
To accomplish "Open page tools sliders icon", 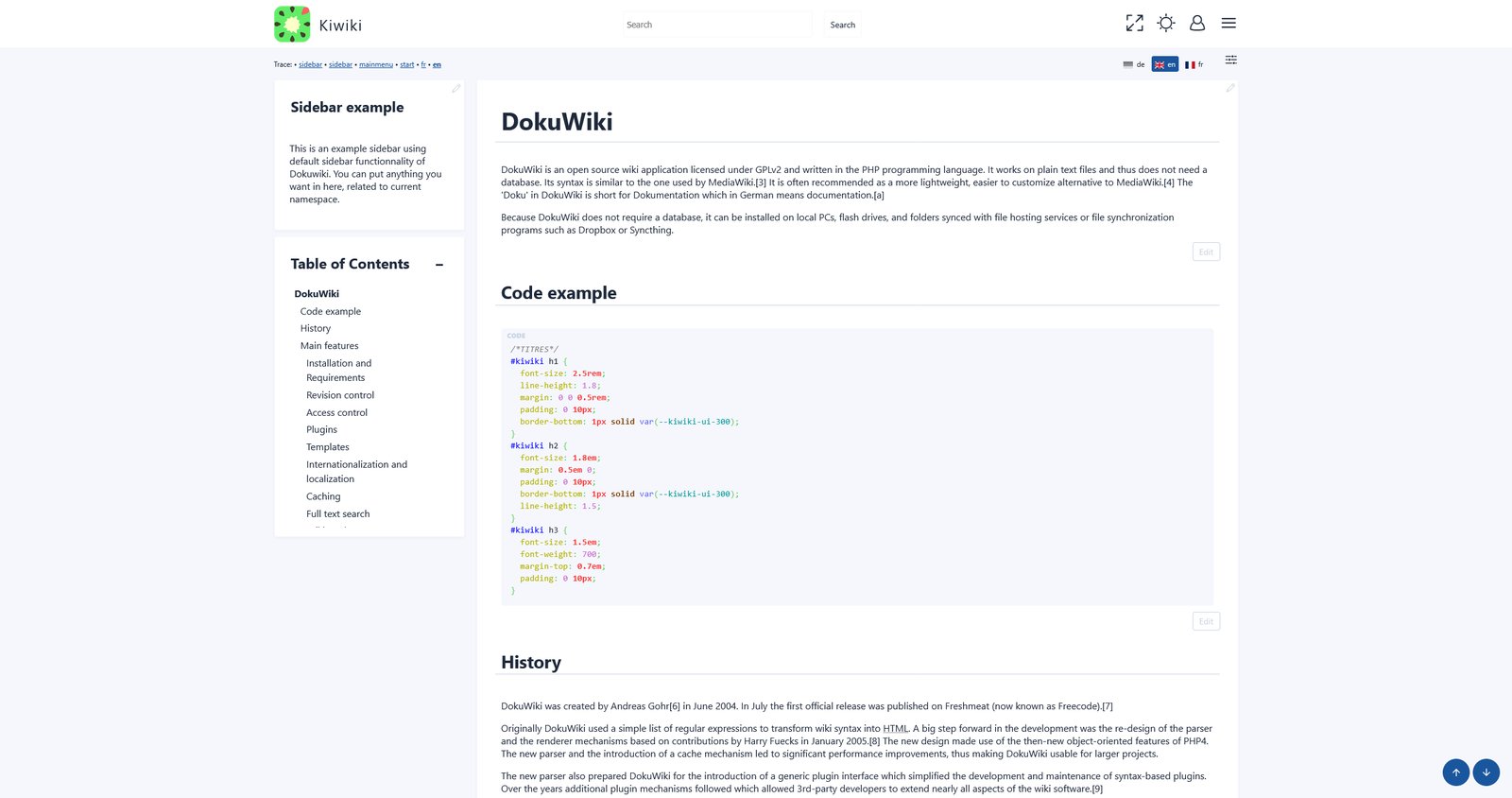I will pyautogui.click(x=1230, y=61).
